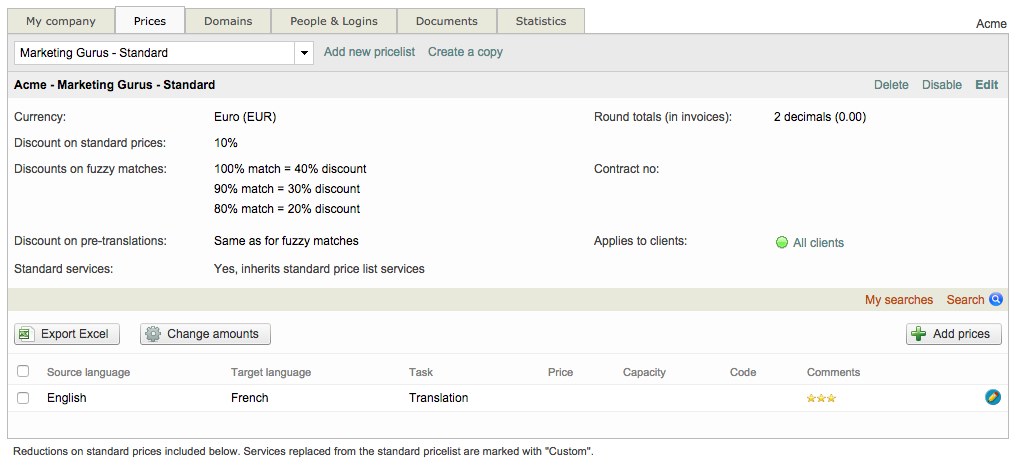The height and width of the screenshot is (462, 1017).
Task: Click the Add new pricelist link
Action: point(369,52)
